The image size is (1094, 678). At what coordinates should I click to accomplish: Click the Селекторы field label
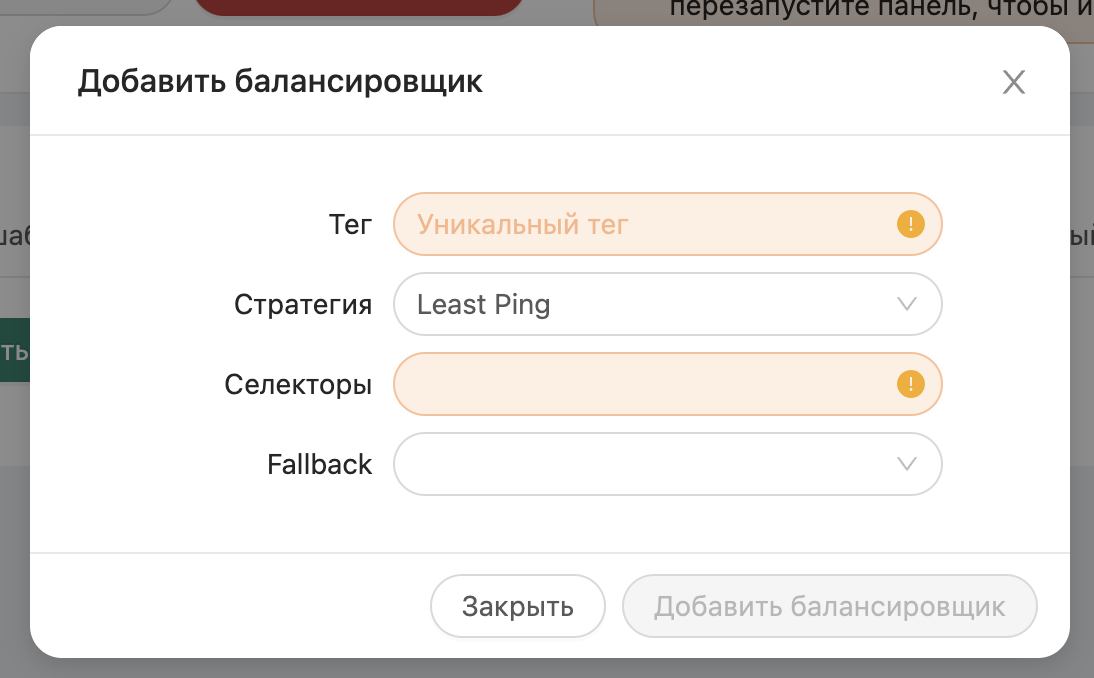pos(298,384)
